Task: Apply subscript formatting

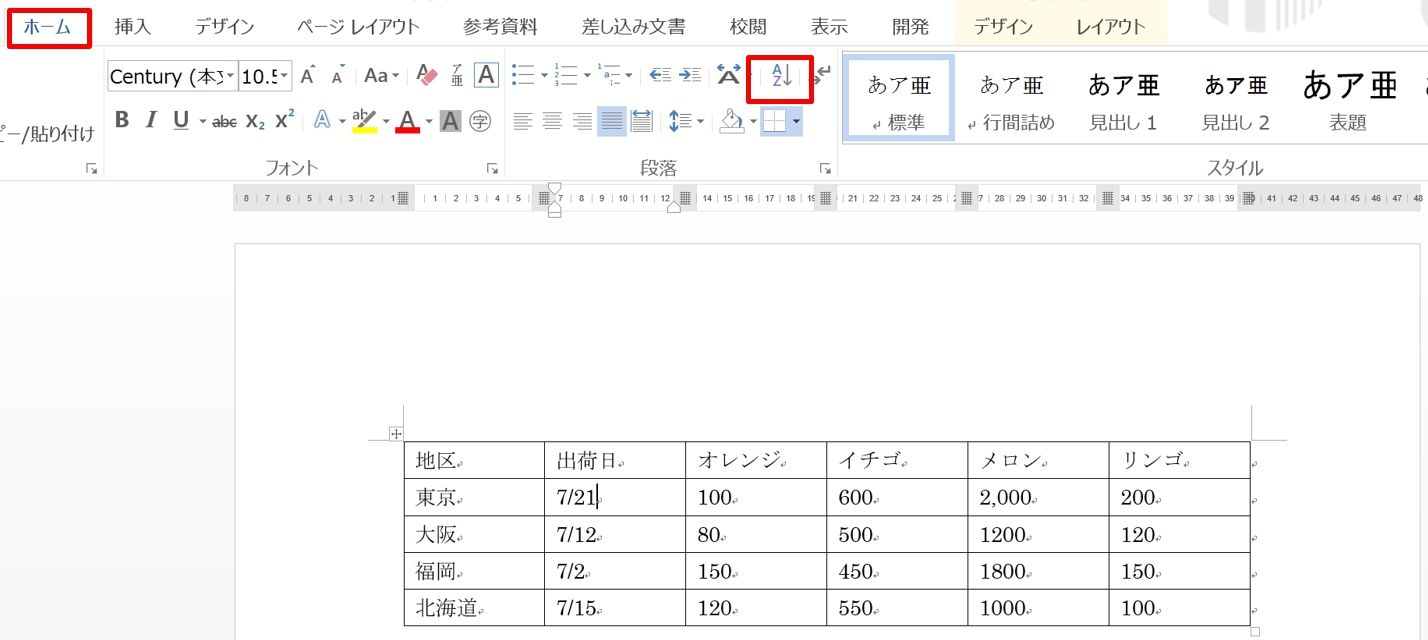Action: click(x=255, y=121)
